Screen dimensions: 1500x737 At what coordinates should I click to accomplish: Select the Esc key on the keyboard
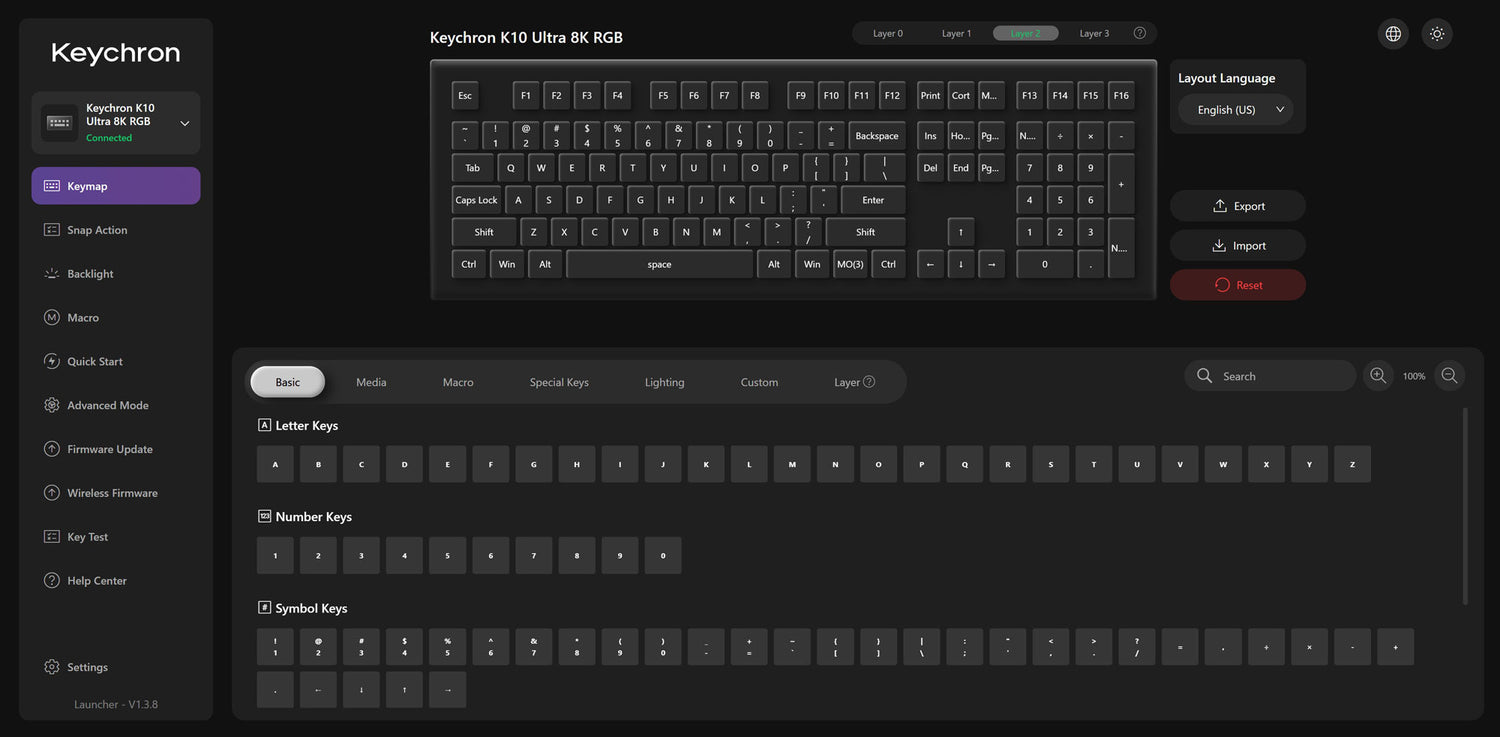pyautogui.click(x=465, y=96)
